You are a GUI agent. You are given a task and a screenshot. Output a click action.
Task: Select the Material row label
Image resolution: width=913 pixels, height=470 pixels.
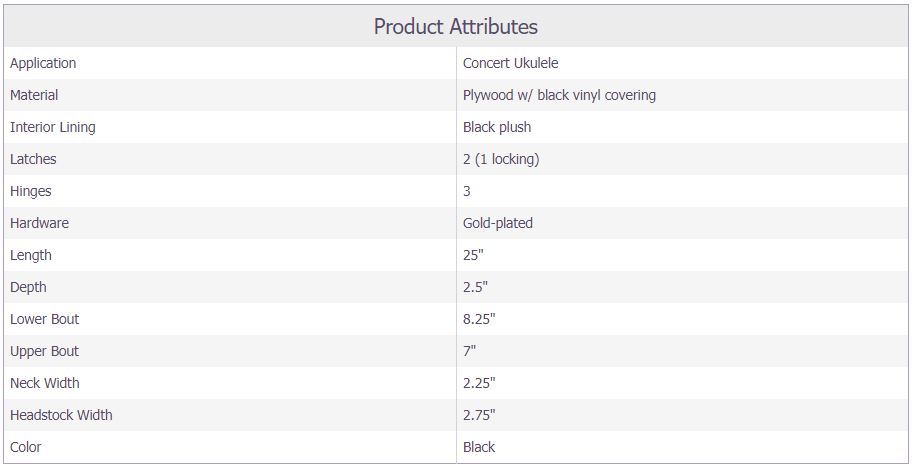[34, 95]
